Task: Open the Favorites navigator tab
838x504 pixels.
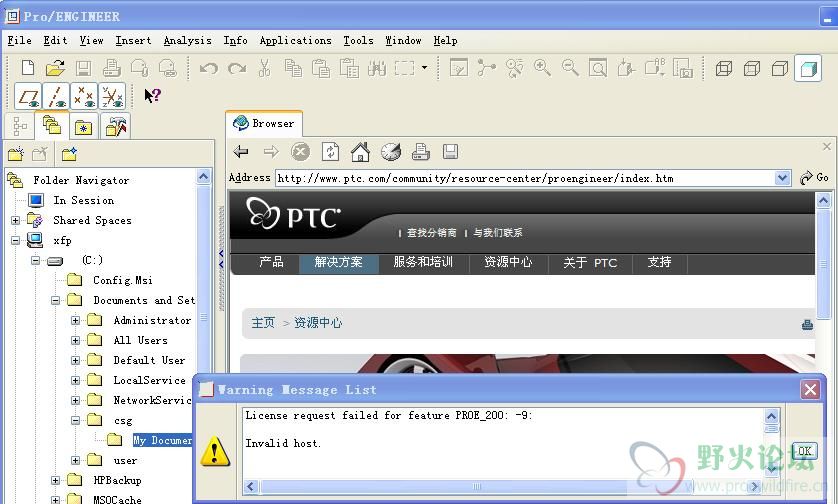Action: 84,127
